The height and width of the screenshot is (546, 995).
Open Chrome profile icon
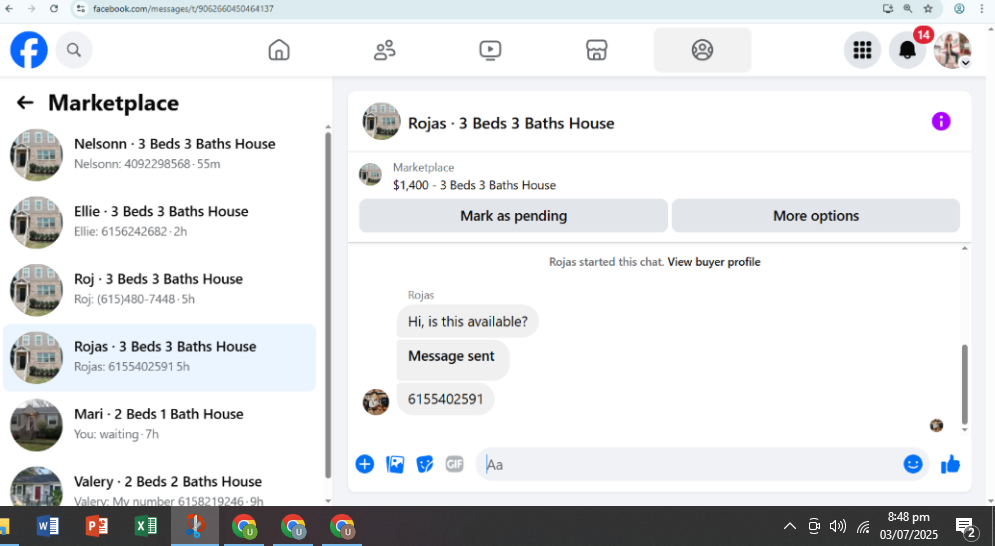coord(959,9)
